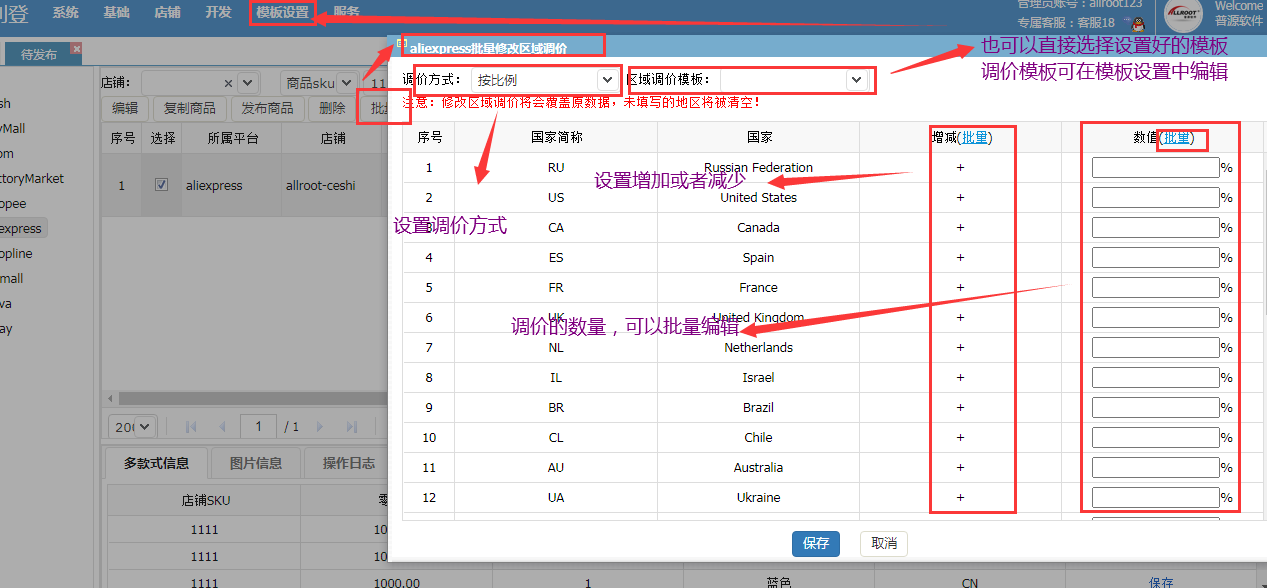The width and height of the screenshot is (1267, 588).
Task: Go to last page in pager
Action: (x=352, y=427)
